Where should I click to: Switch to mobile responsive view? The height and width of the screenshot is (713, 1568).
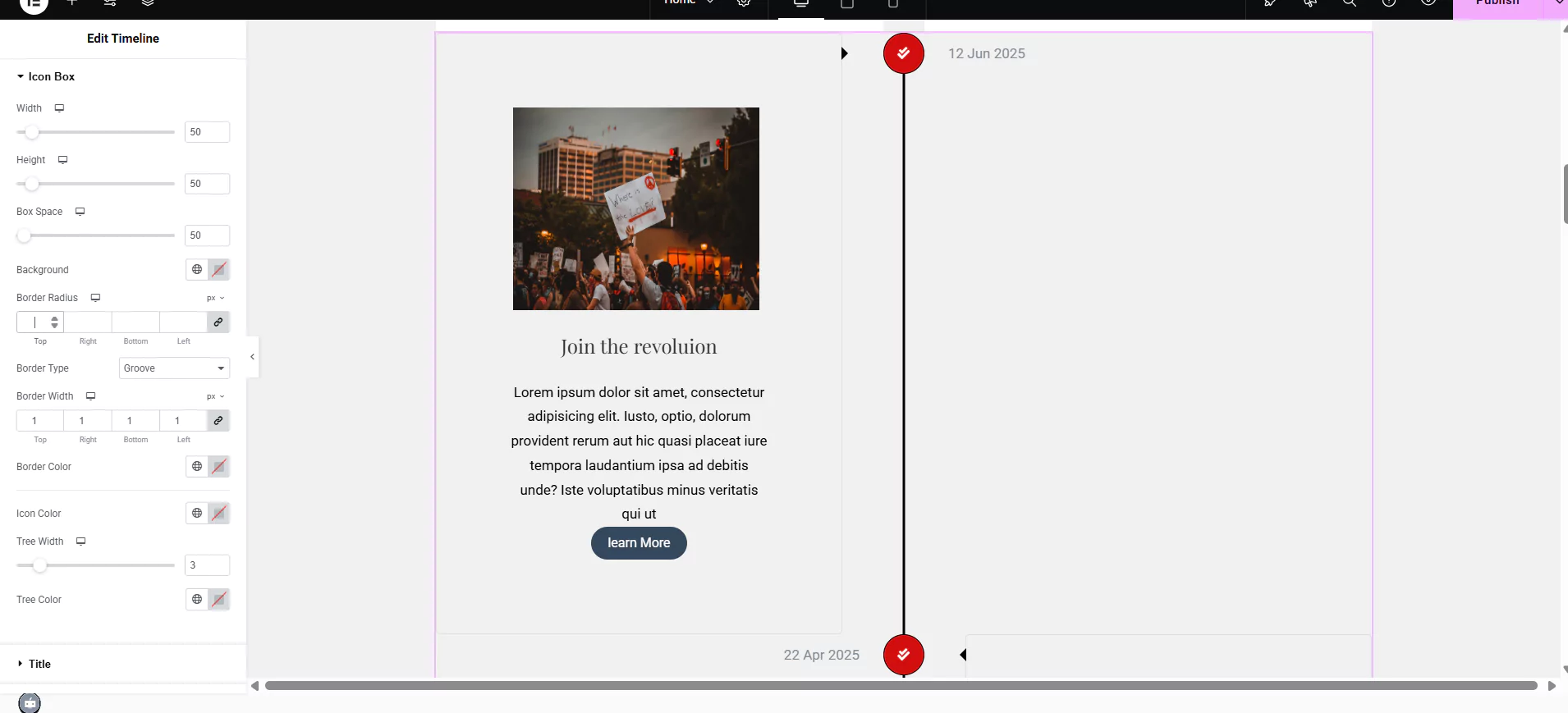pos(893,4)
